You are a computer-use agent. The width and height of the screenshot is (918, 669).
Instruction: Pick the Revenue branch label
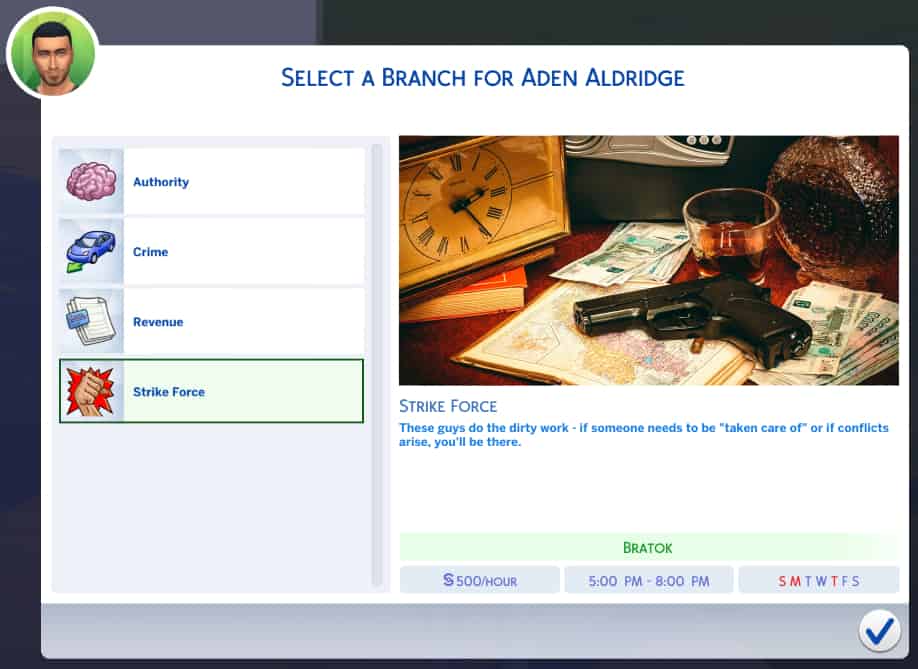click(x=158, y=322)
